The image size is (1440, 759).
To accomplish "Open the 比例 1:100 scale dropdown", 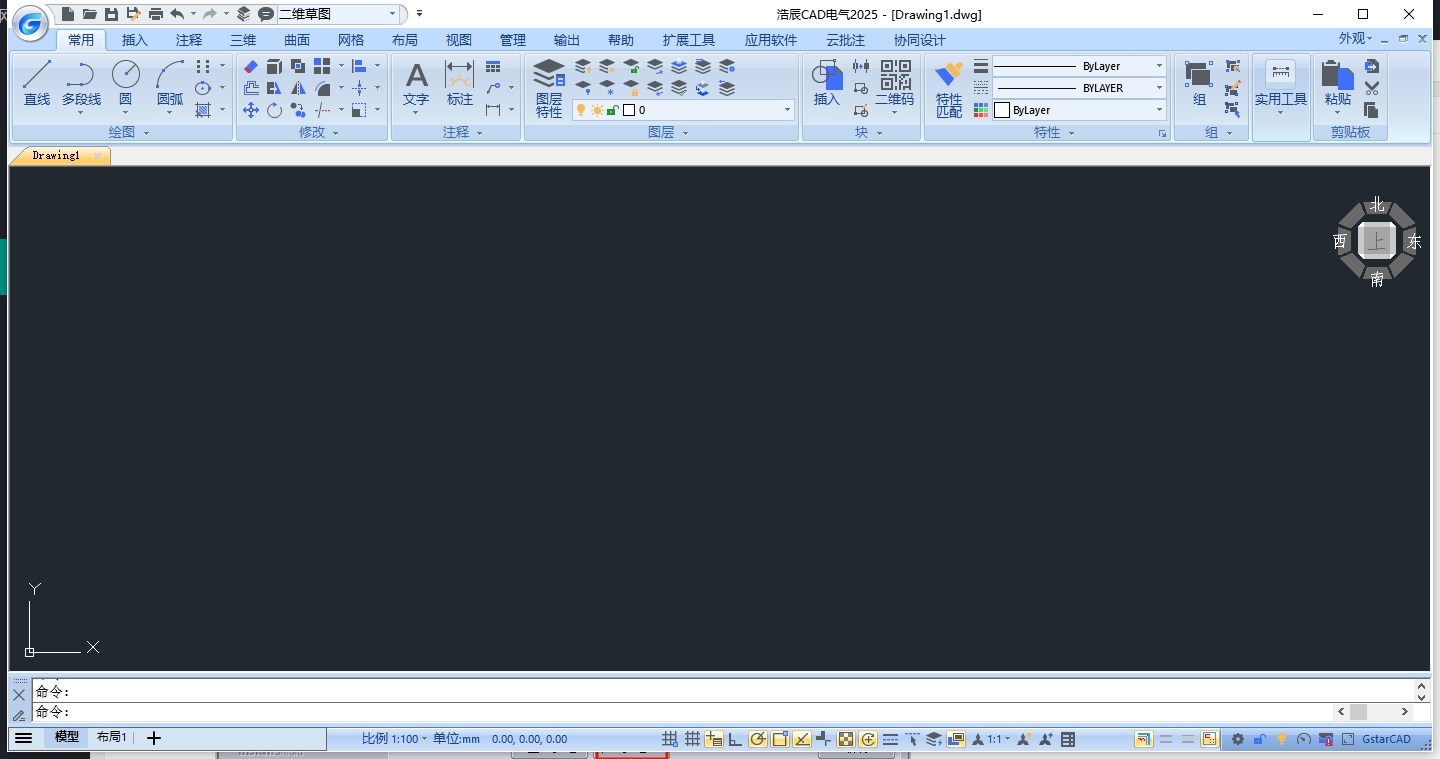I will 394,739.
